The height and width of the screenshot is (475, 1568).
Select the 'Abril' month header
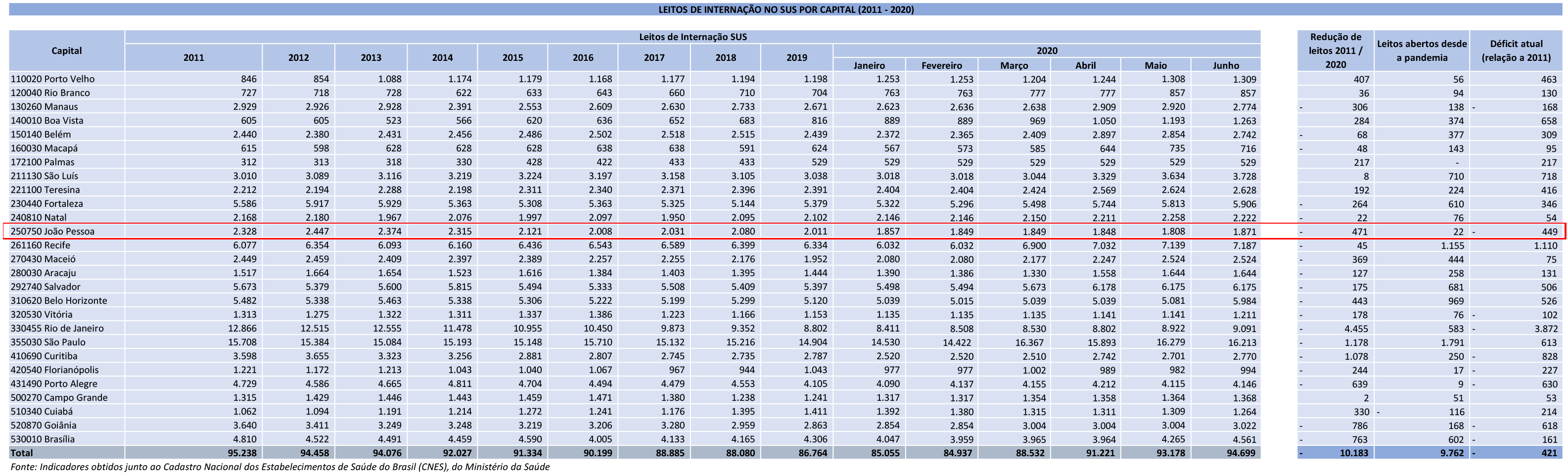point(1085,65)
